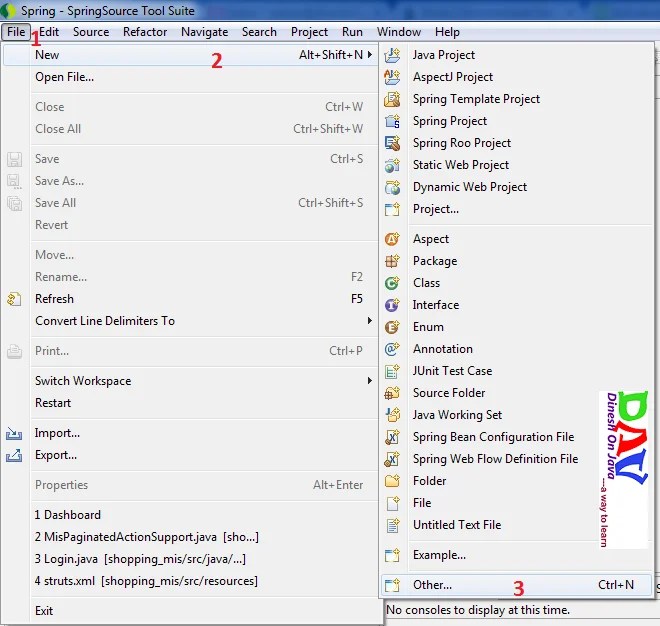Select Import... menu entry label

(x=57, y=433)
